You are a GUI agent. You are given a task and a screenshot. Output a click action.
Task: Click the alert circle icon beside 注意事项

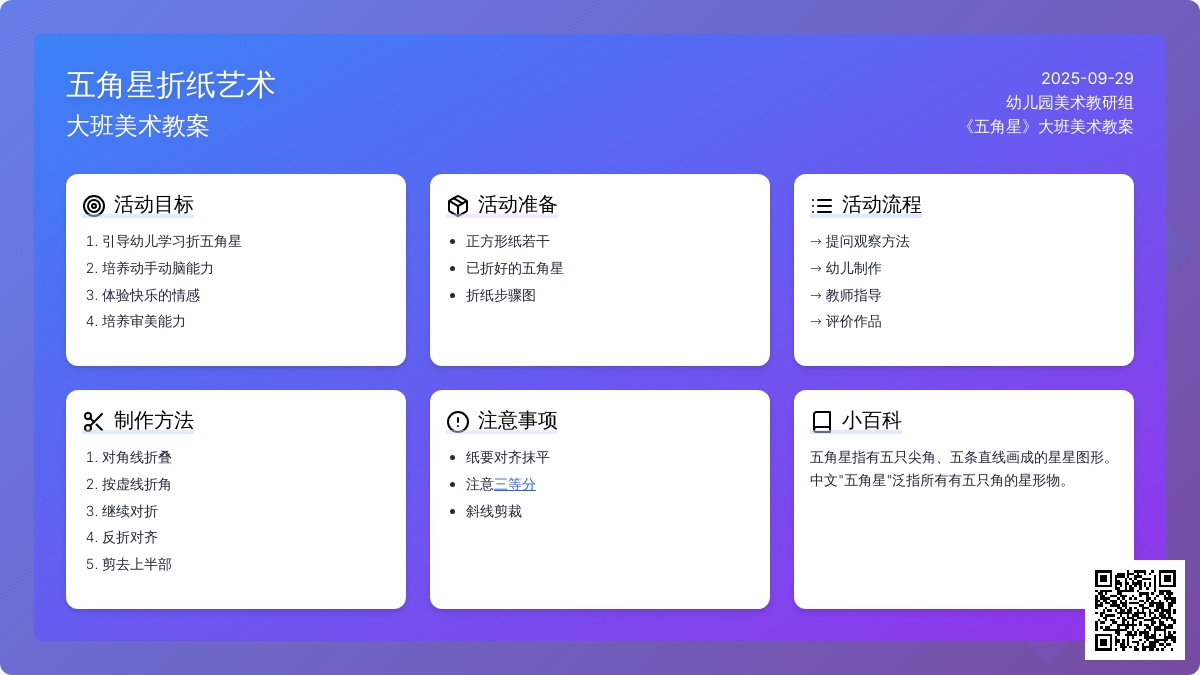458,422
